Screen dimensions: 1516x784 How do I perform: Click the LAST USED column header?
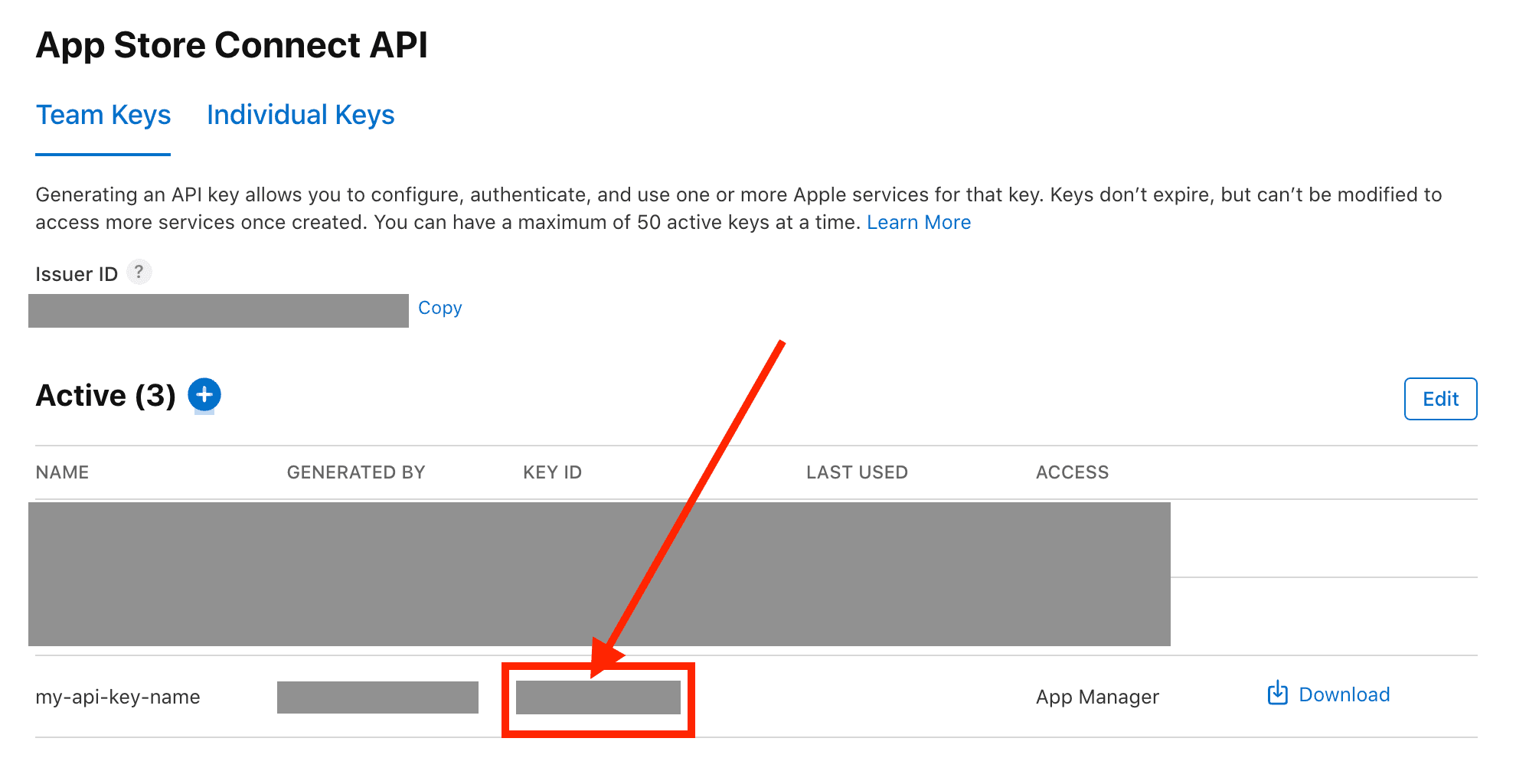point(857,472)
